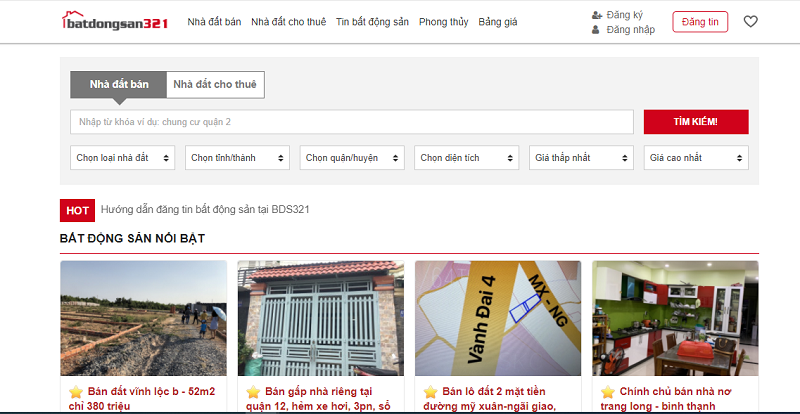
Task: Click star icon beside Bán gấp nhà riêng
Action: [253, 392]
